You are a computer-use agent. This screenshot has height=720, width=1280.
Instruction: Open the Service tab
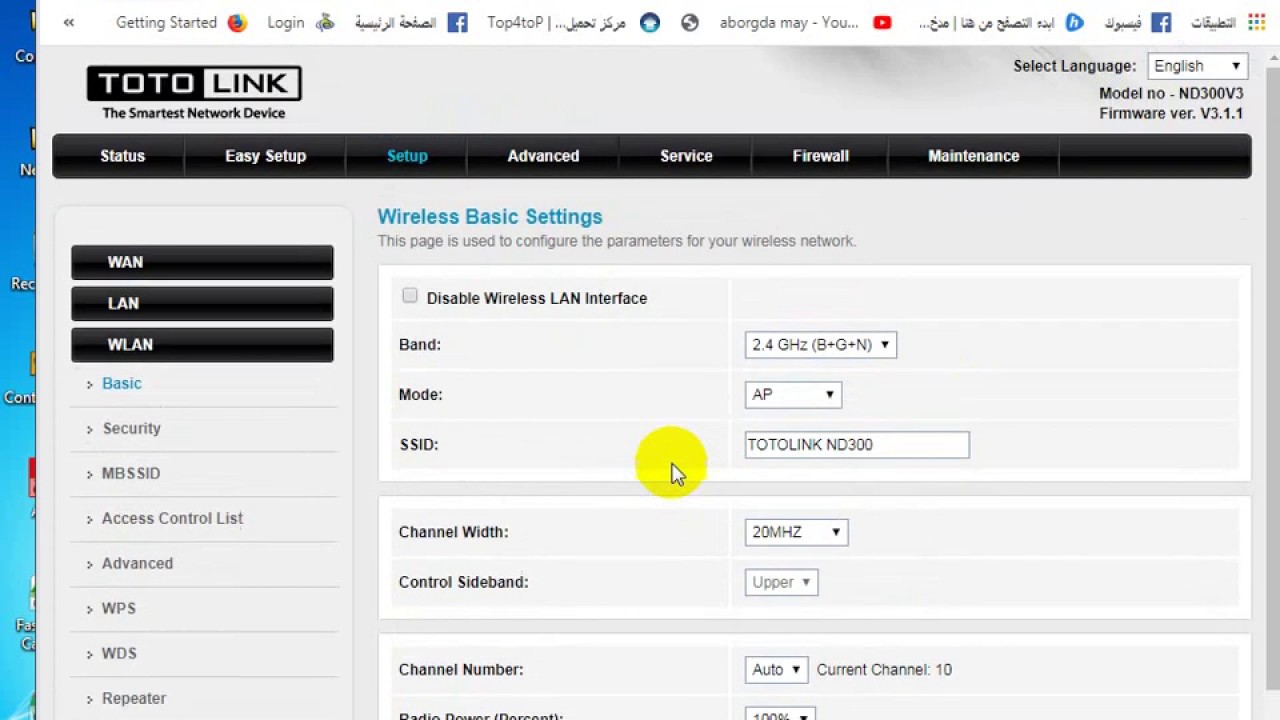686,156
